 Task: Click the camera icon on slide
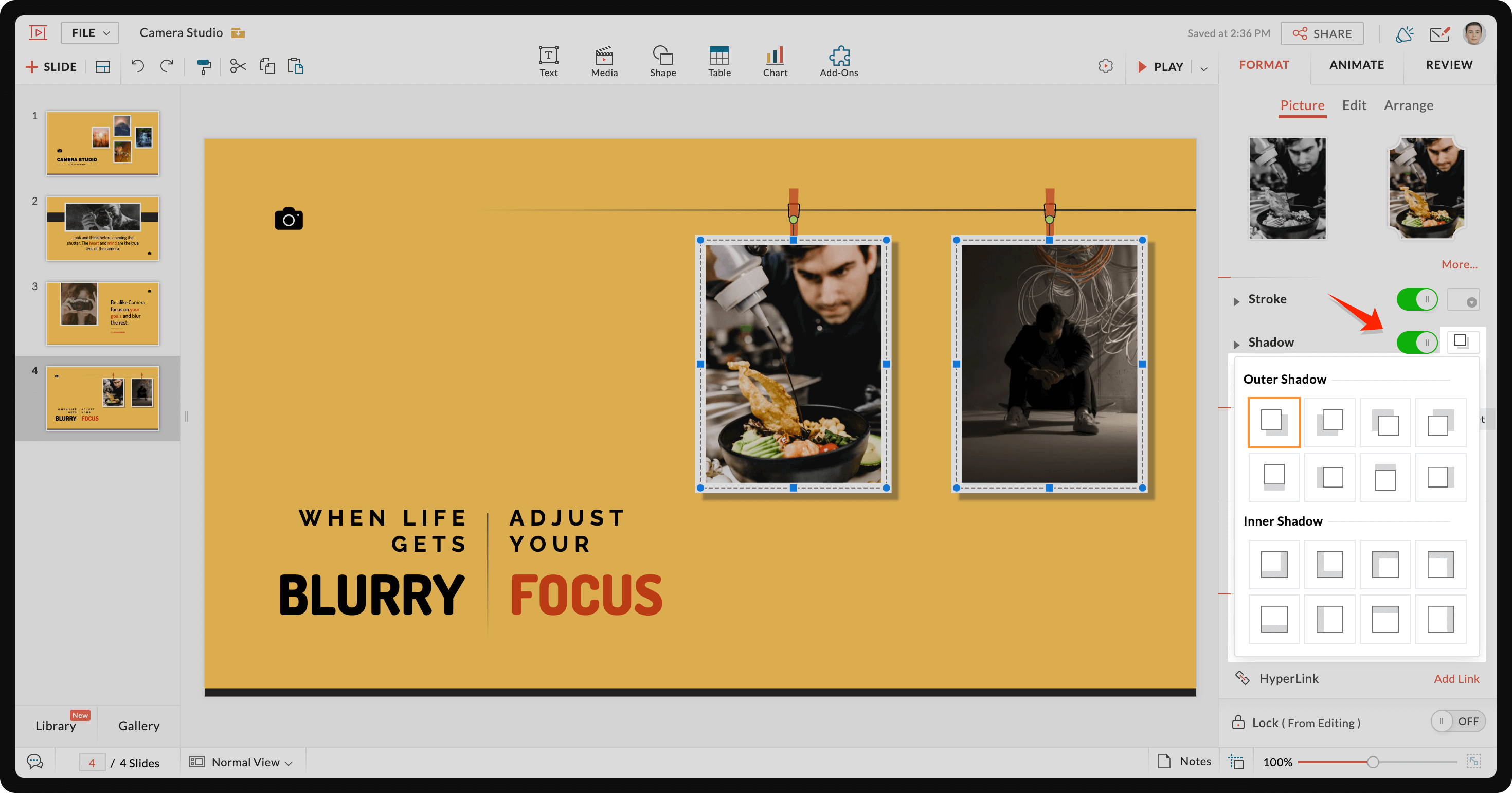point(289,219)
